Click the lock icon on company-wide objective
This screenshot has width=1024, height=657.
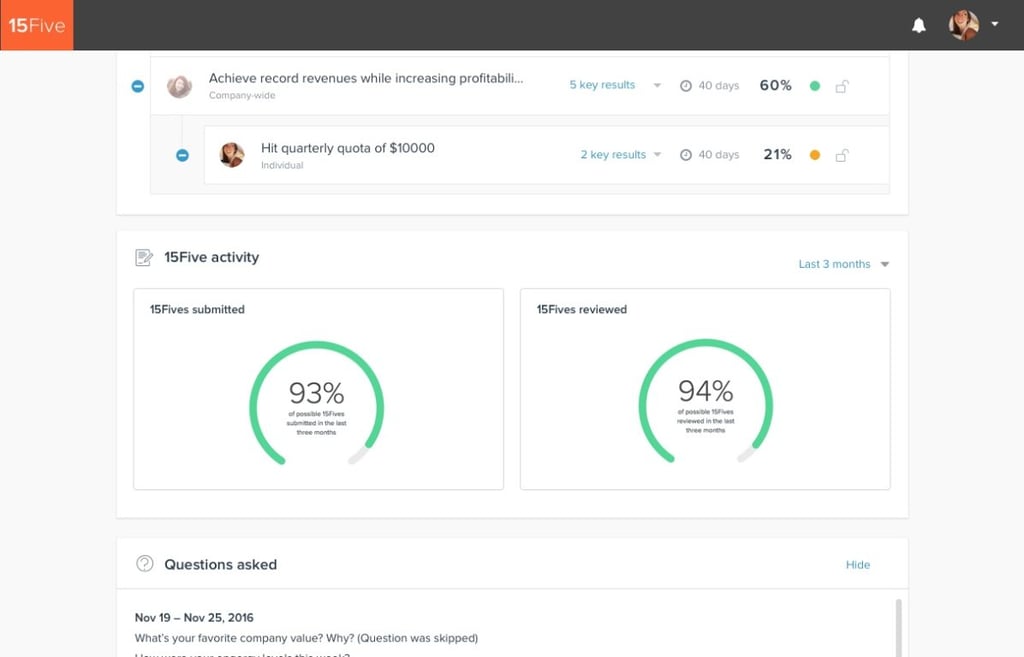[841, 86]
